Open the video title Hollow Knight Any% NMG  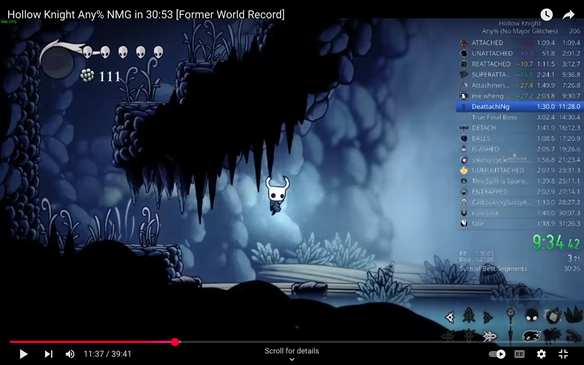pos(146,15)
